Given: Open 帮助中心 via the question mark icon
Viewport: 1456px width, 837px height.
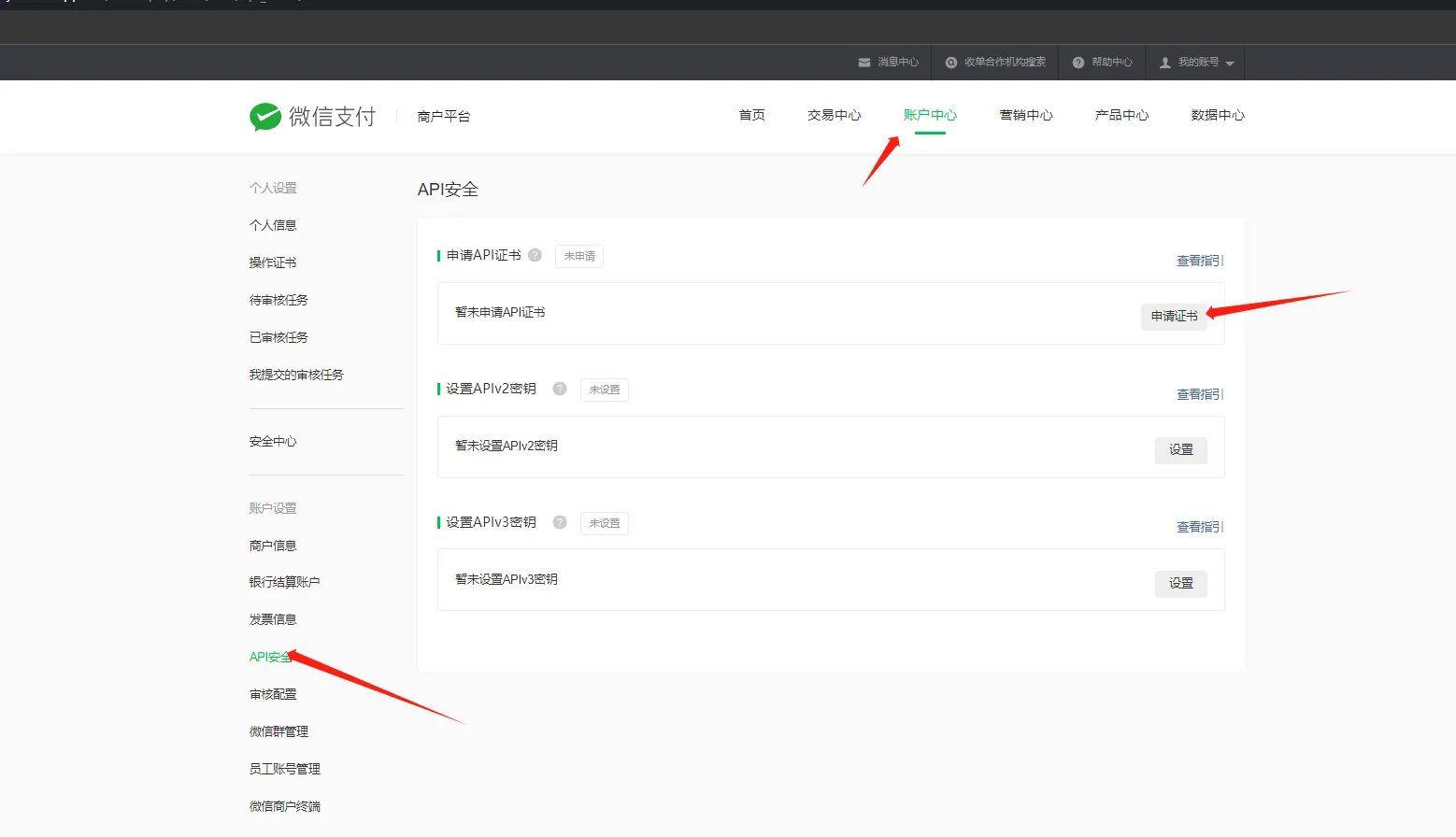Looking at the screenshot, I should click(1077, 62).
